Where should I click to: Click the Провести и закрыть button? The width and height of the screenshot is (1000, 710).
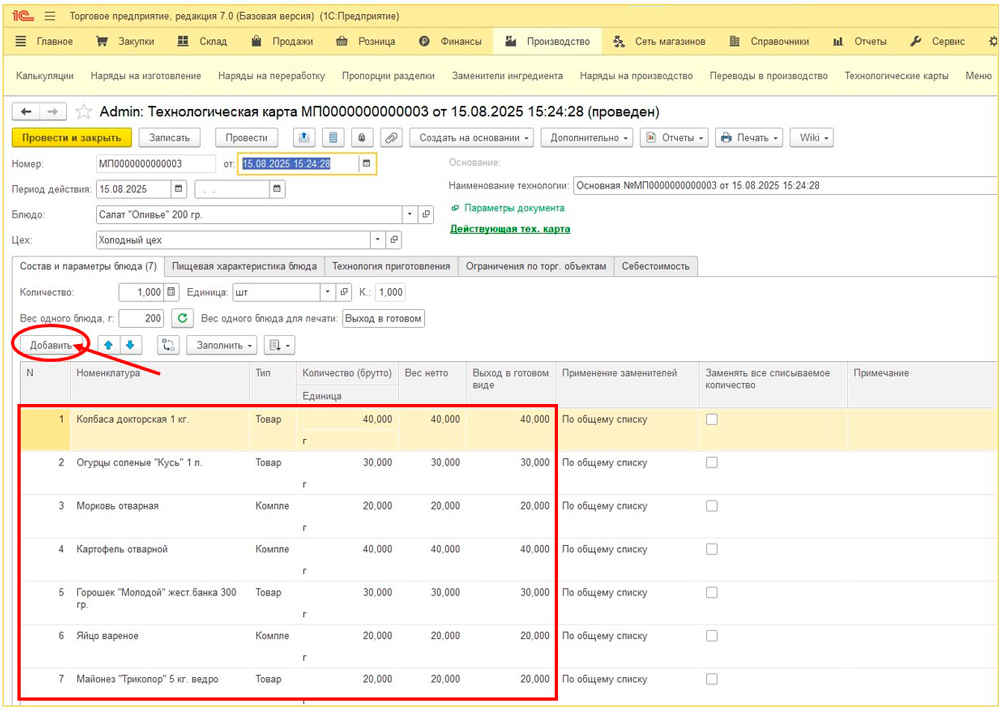click(71, 138)
